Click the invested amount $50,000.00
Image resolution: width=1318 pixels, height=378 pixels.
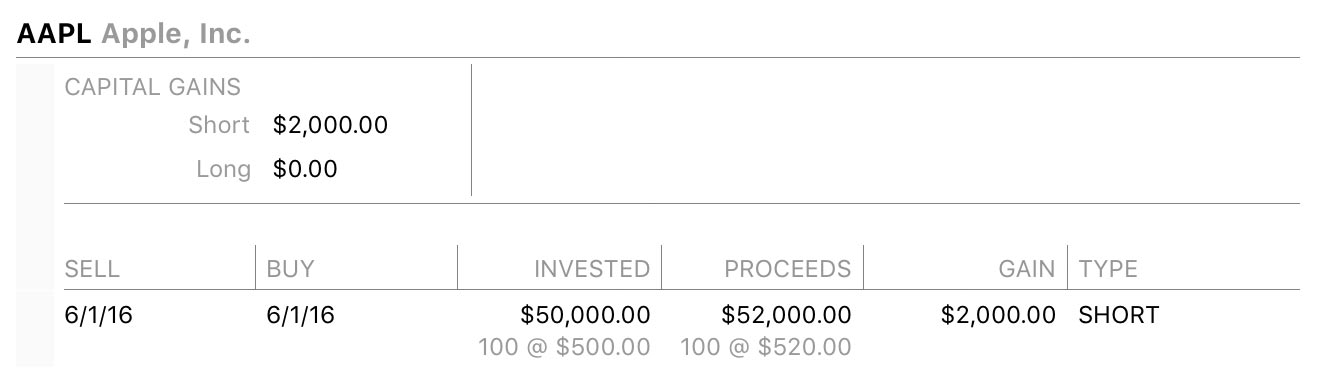click(586, 316)
